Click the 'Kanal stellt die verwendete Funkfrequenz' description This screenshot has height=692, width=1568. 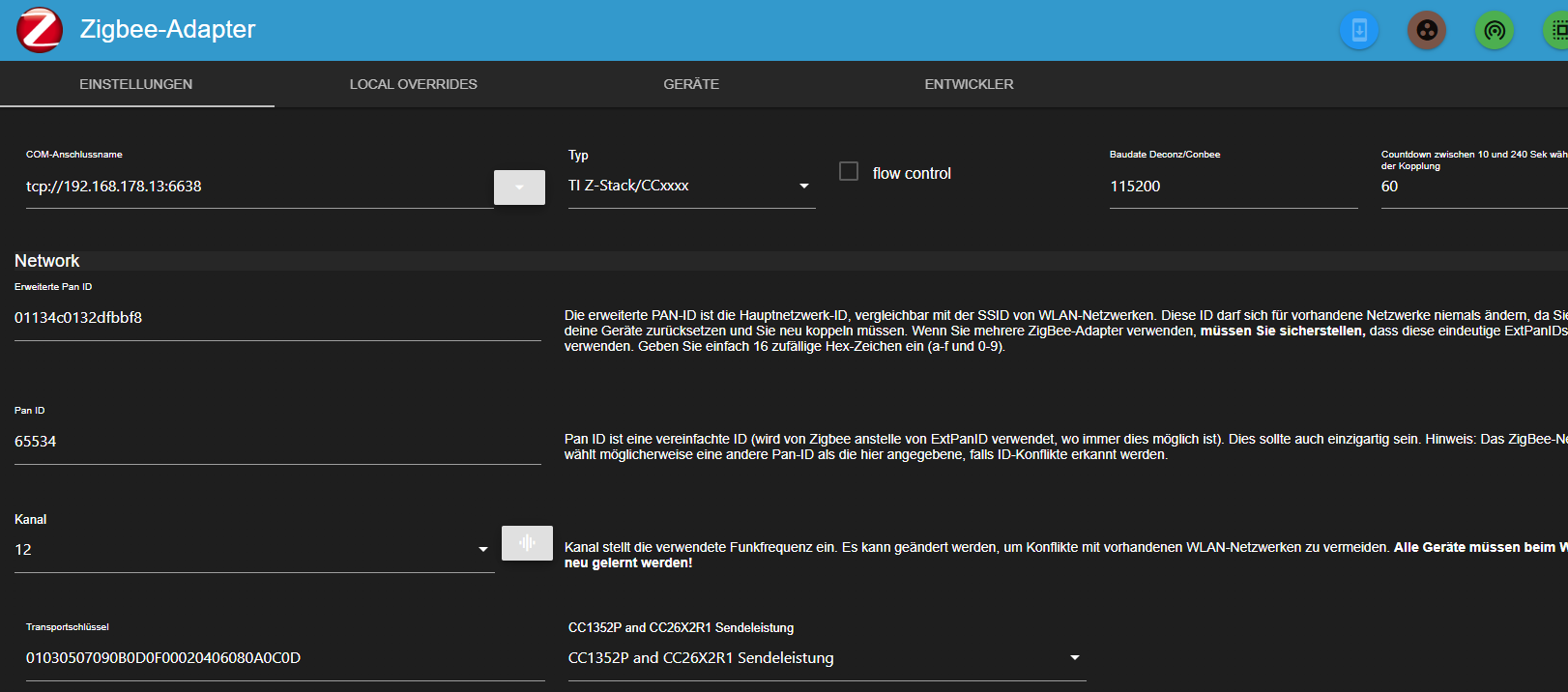coord(1065,555)
